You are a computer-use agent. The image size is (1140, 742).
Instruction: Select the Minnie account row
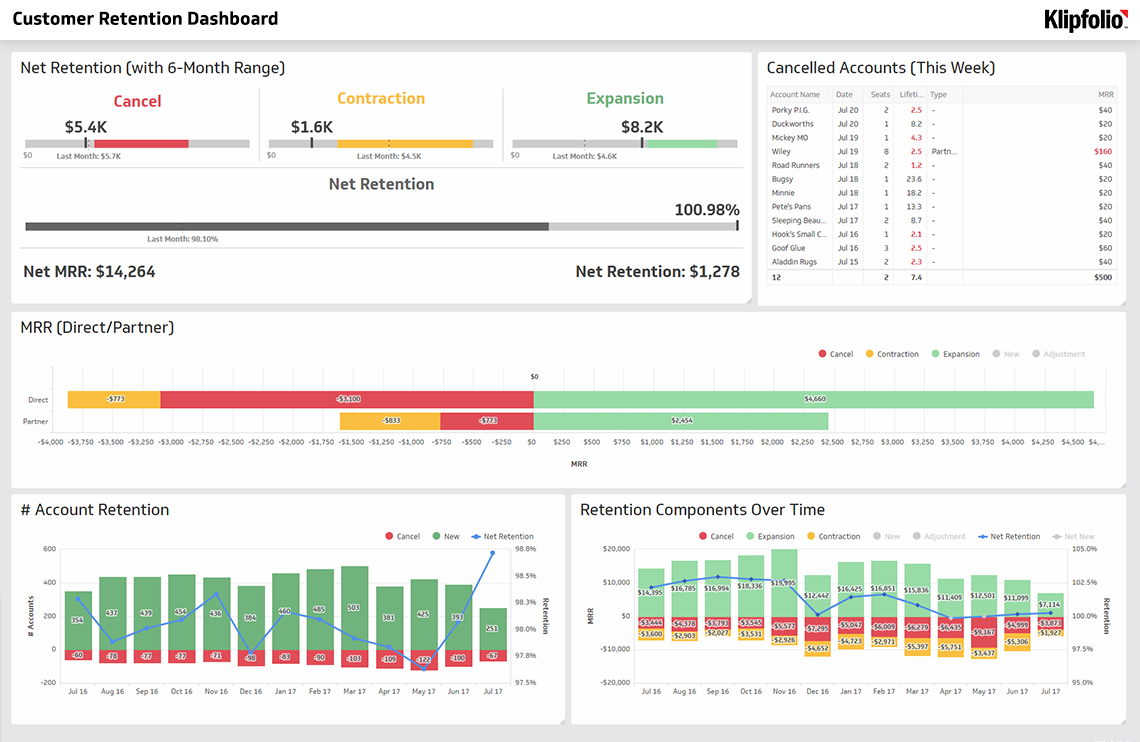coord(942,193)
